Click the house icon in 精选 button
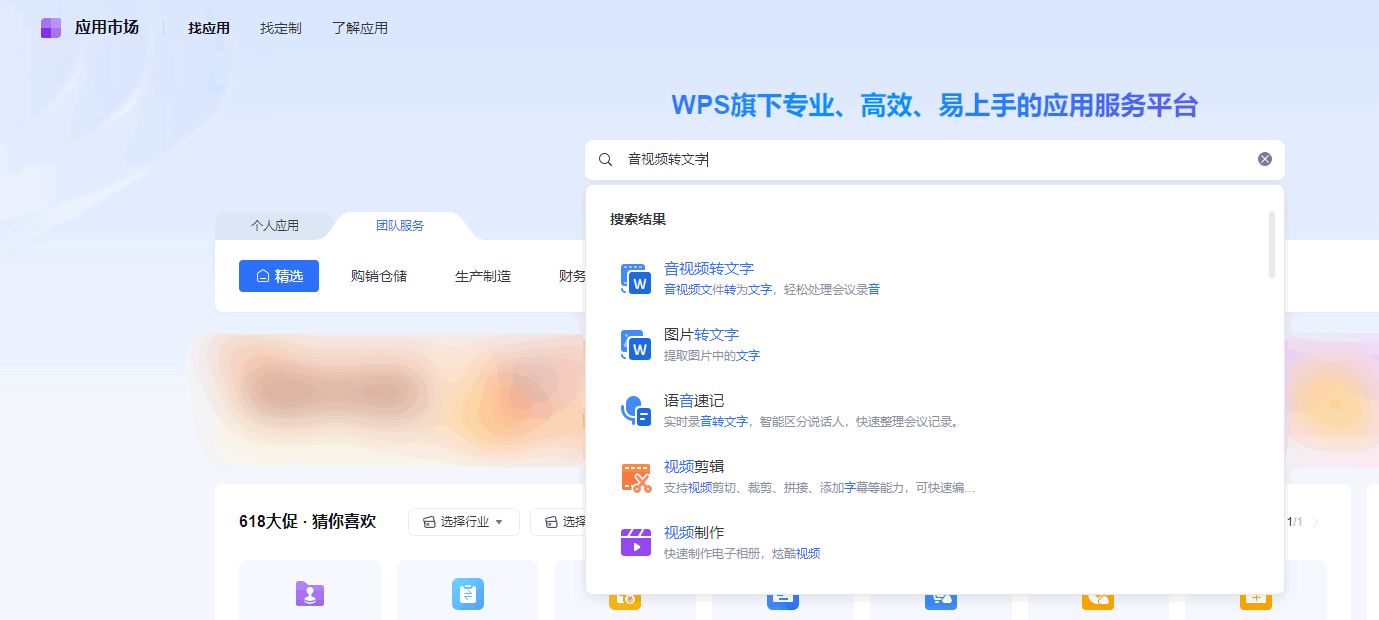The width and height of the screenshot is (1379, 620). (x=263, y=276)
